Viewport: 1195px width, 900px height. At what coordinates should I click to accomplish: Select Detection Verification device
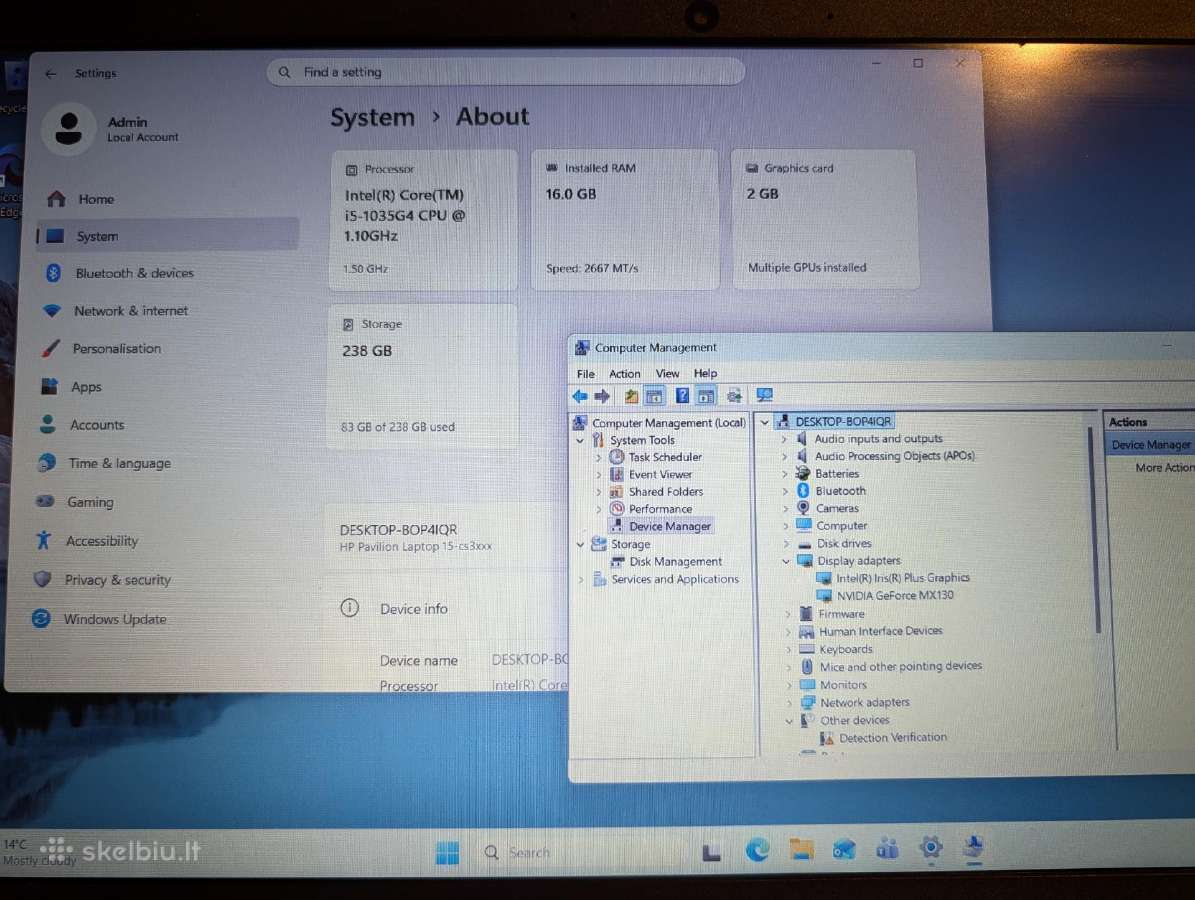pyautogui.click(x=892, y=738)
